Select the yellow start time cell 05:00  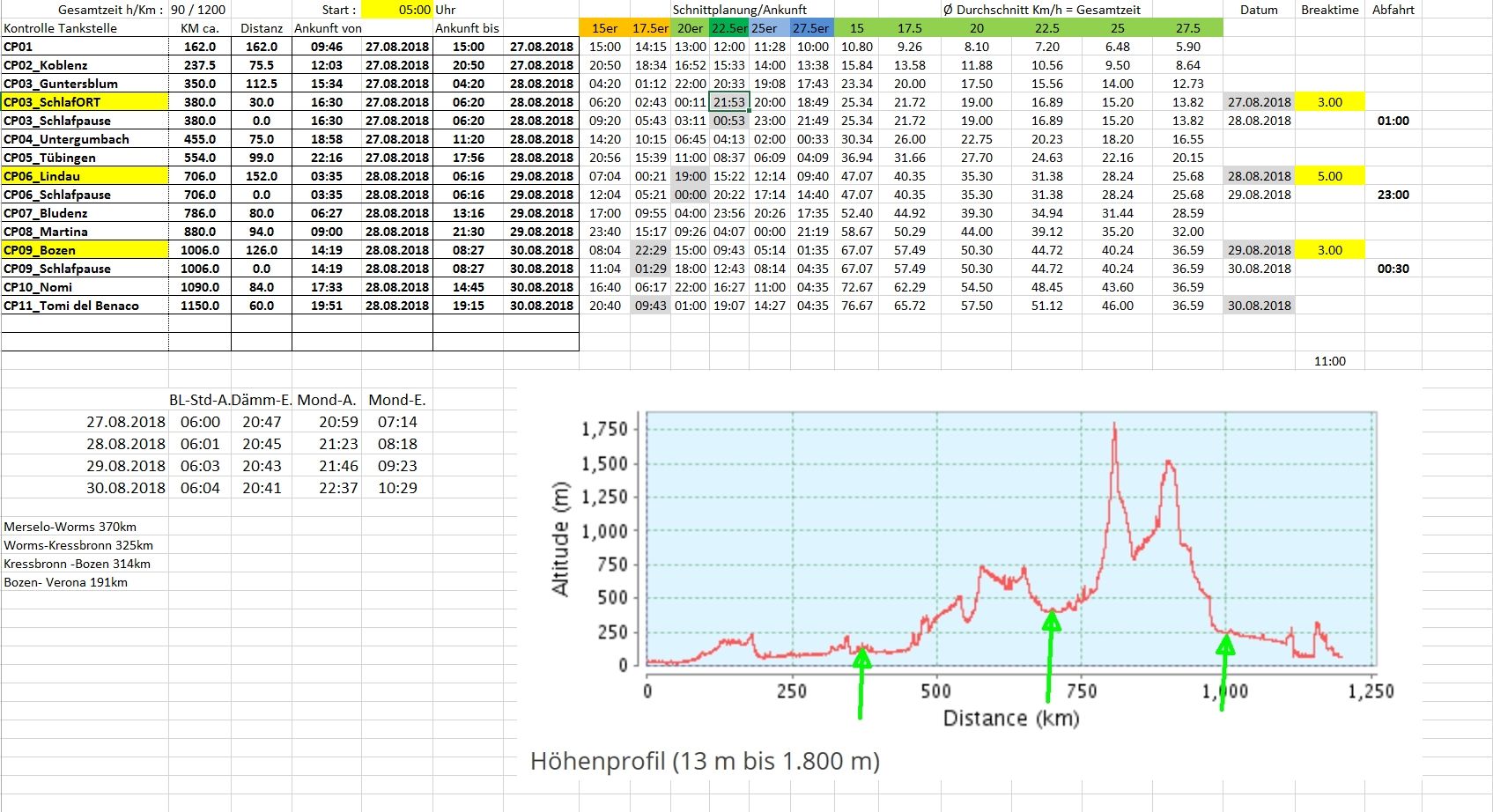point(396,10)
